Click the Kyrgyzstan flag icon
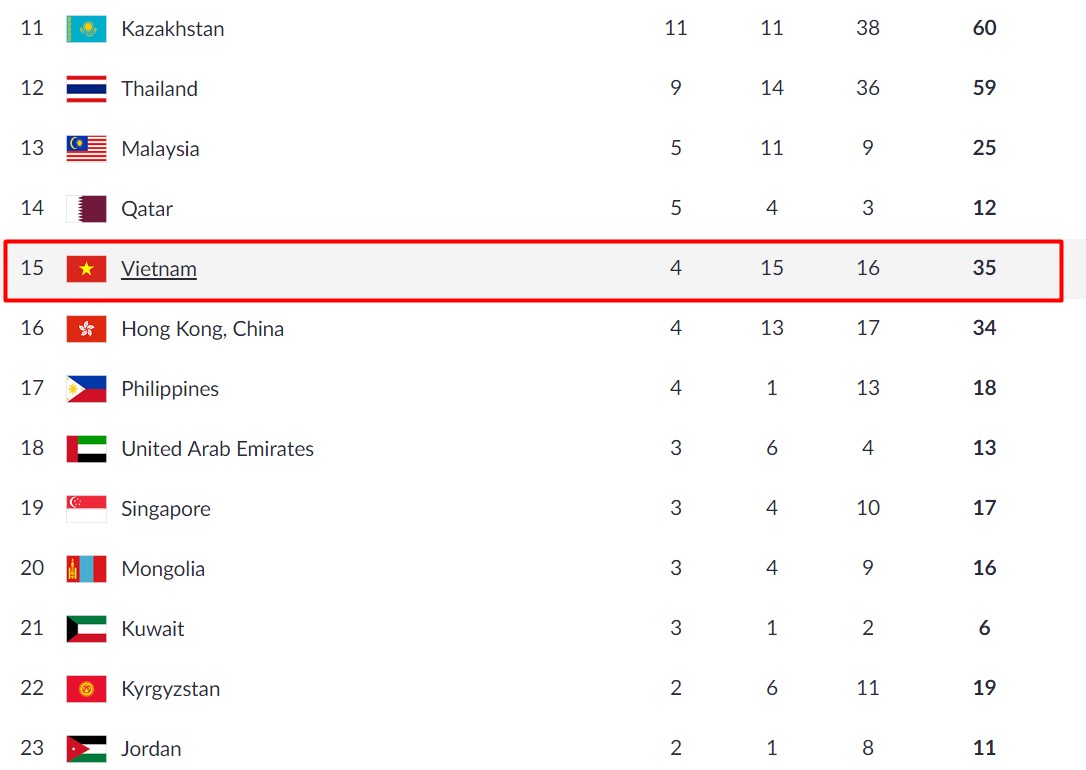Viewport: 1086px width, 770px height. (87, 689)
